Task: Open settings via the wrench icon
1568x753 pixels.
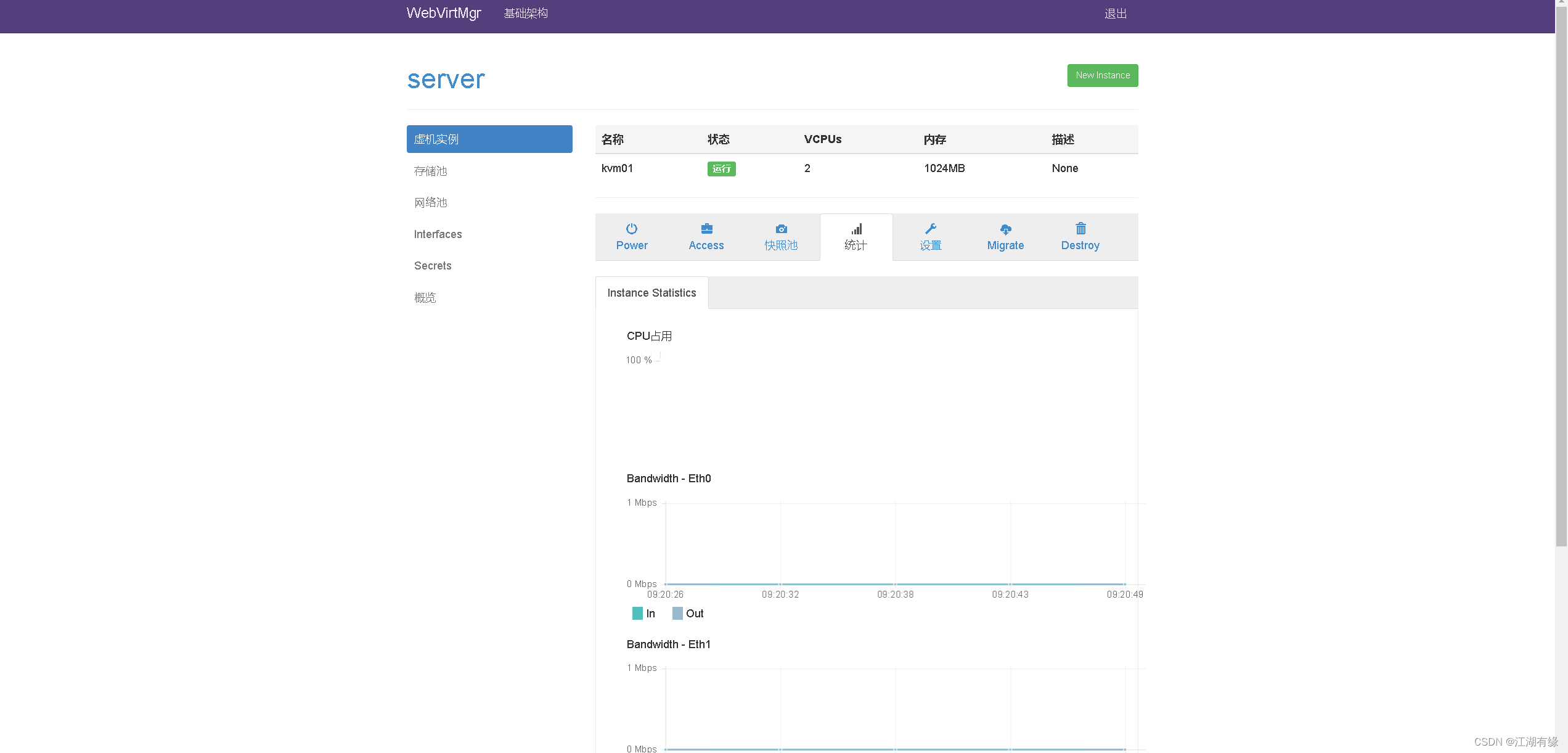Action: [931, 229]
